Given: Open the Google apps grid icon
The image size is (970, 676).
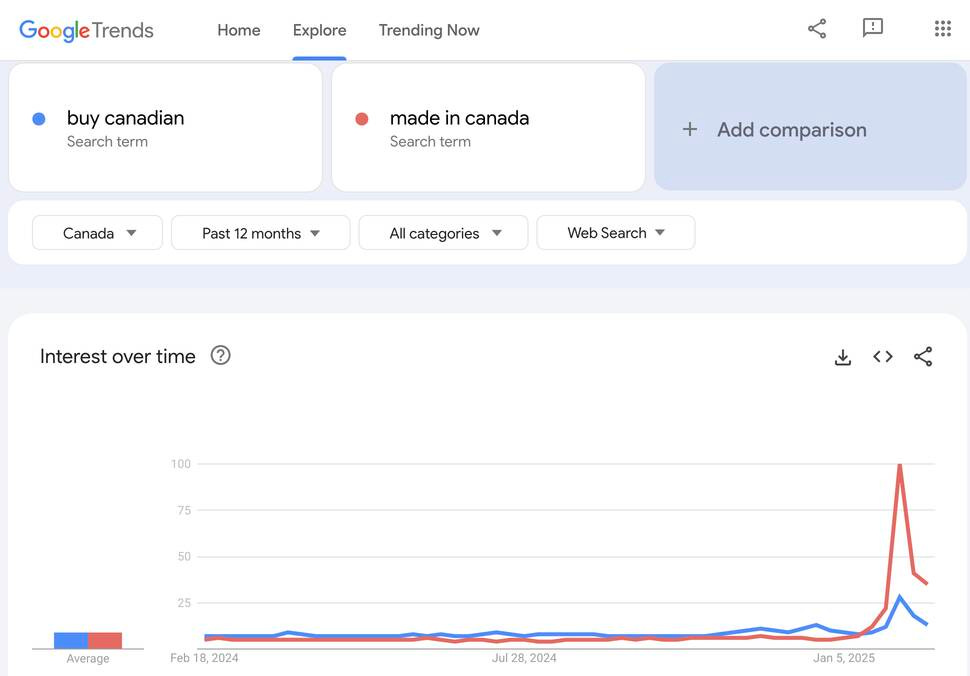Looking at the screenshot, I should [942, 28].
